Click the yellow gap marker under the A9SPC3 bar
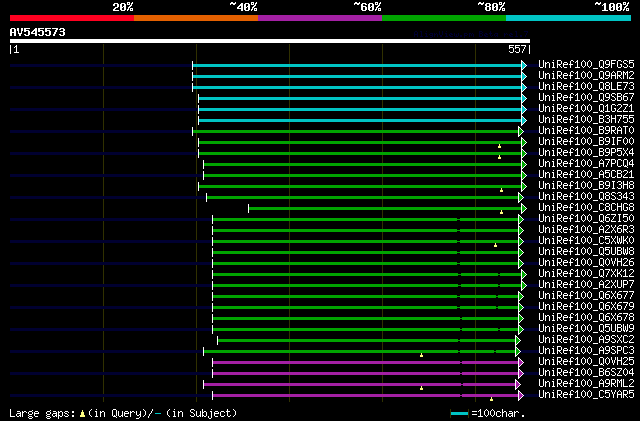The image size is (640, 421). coord(422,355)
